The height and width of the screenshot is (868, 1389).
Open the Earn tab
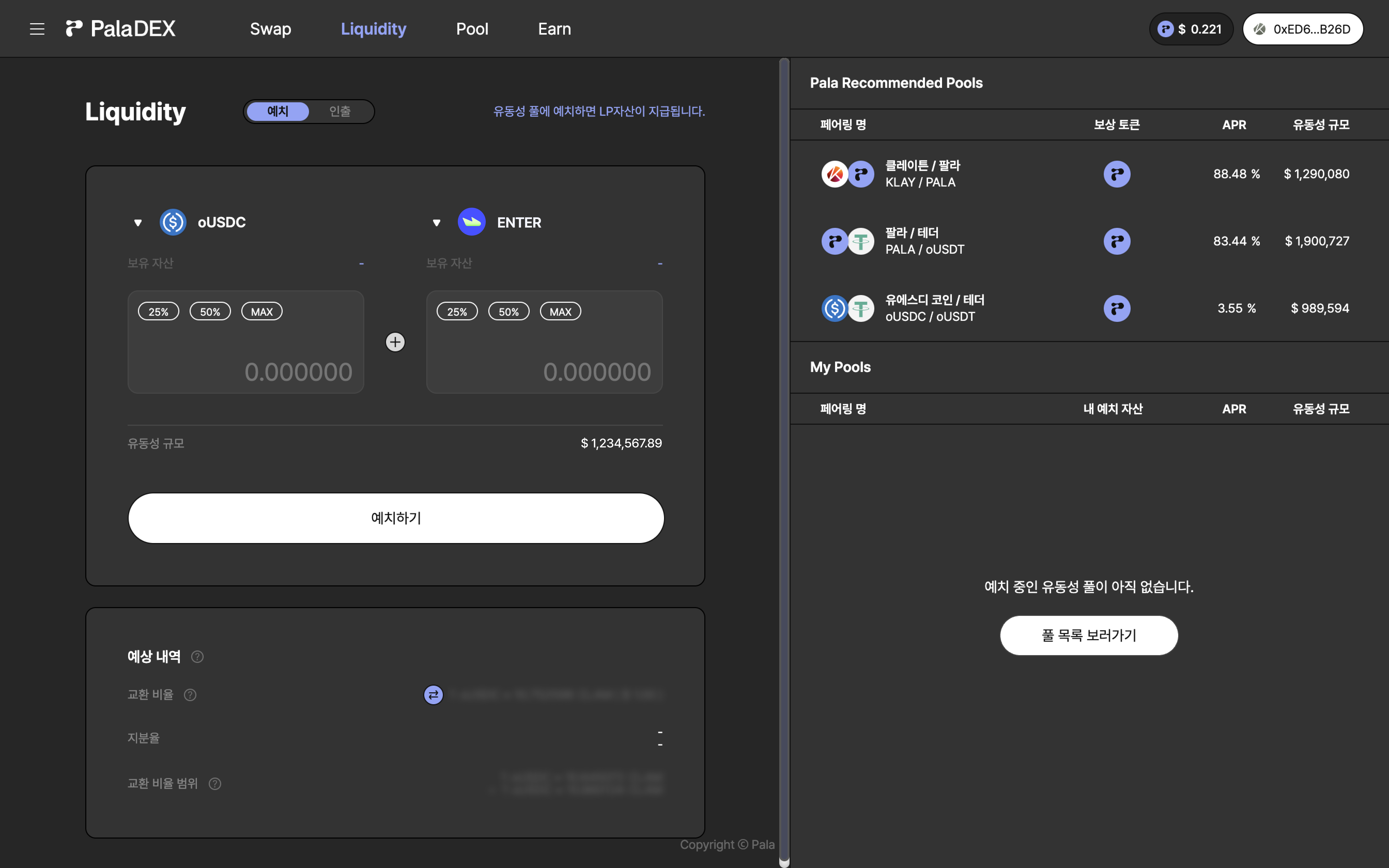coord(554,29)
